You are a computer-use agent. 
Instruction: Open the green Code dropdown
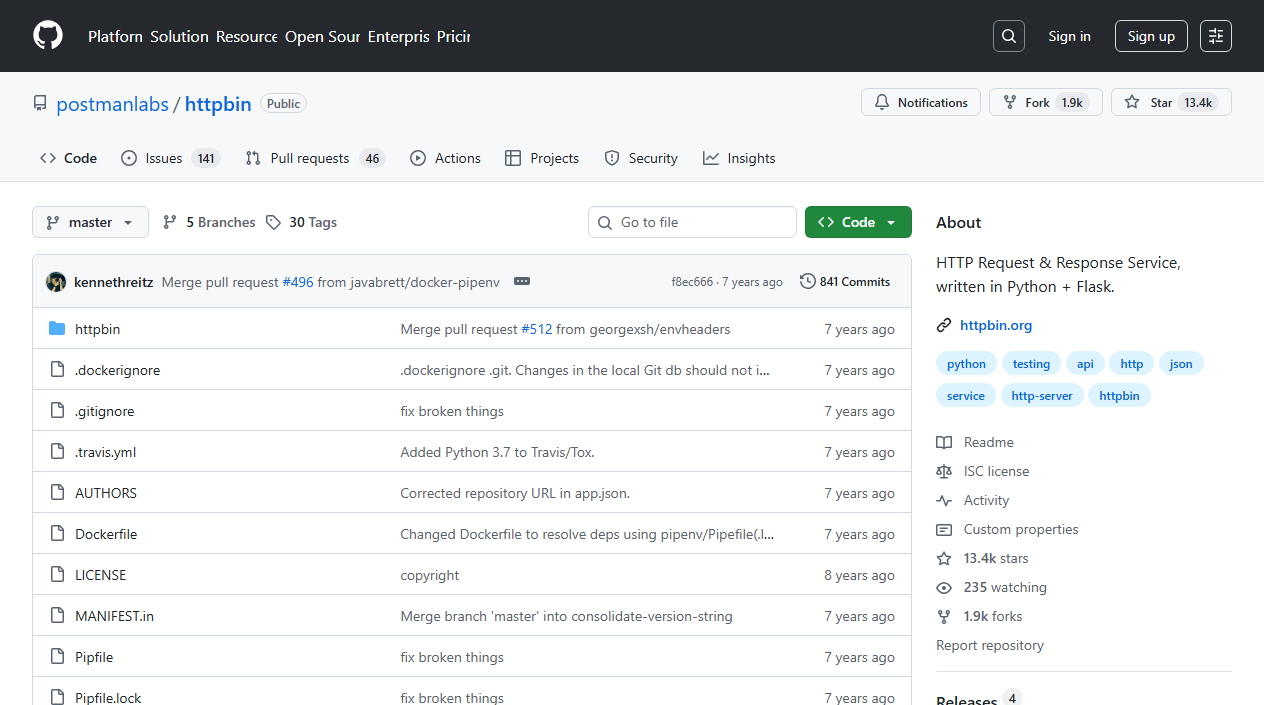click(858, 222)
